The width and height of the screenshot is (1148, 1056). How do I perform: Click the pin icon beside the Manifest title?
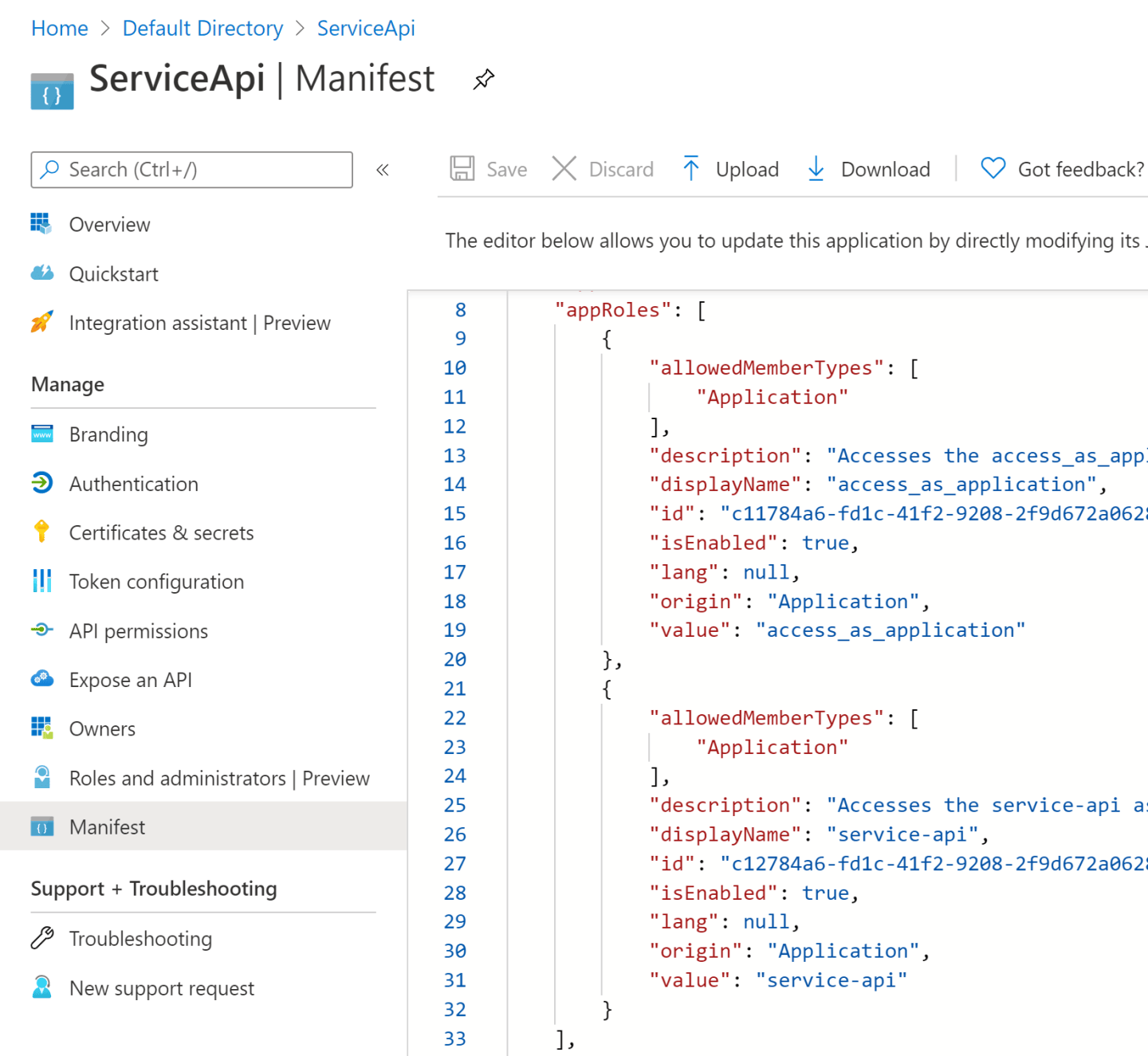(483, 79)
